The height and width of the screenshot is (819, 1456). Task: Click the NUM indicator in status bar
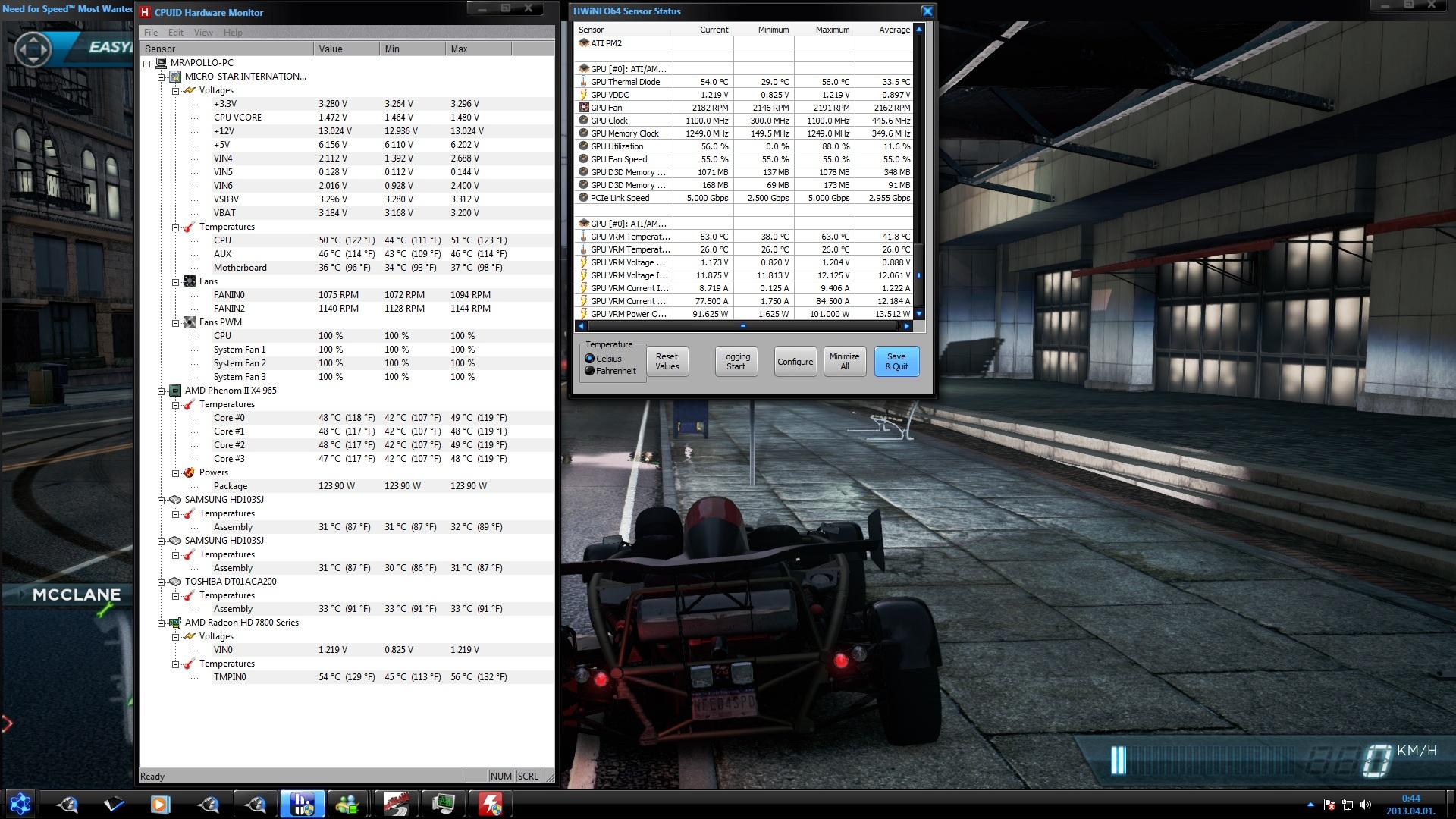[500, 776]
